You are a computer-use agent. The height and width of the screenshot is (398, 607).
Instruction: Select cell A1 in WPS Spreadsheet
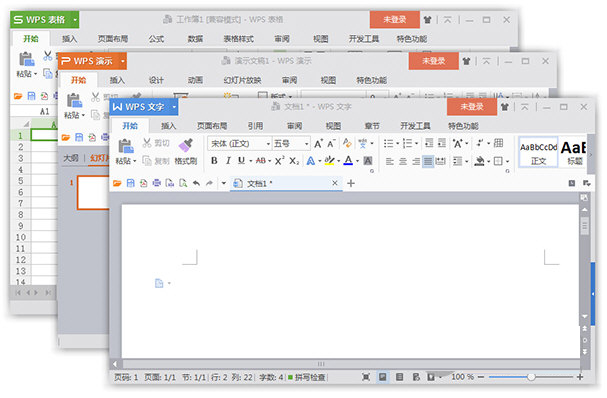coord(44,135)
